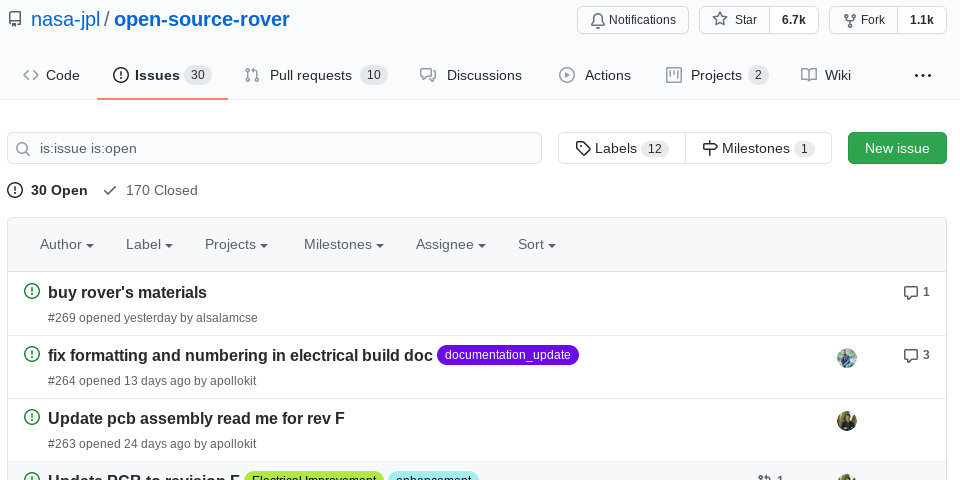Click the repository book icon

(14, 19)
